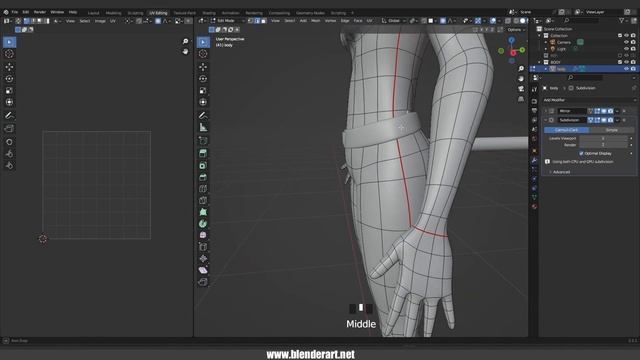Open the Add Modifier dropdown
The width and height of the screenshot is (640, 360).
tap(589, 100)
